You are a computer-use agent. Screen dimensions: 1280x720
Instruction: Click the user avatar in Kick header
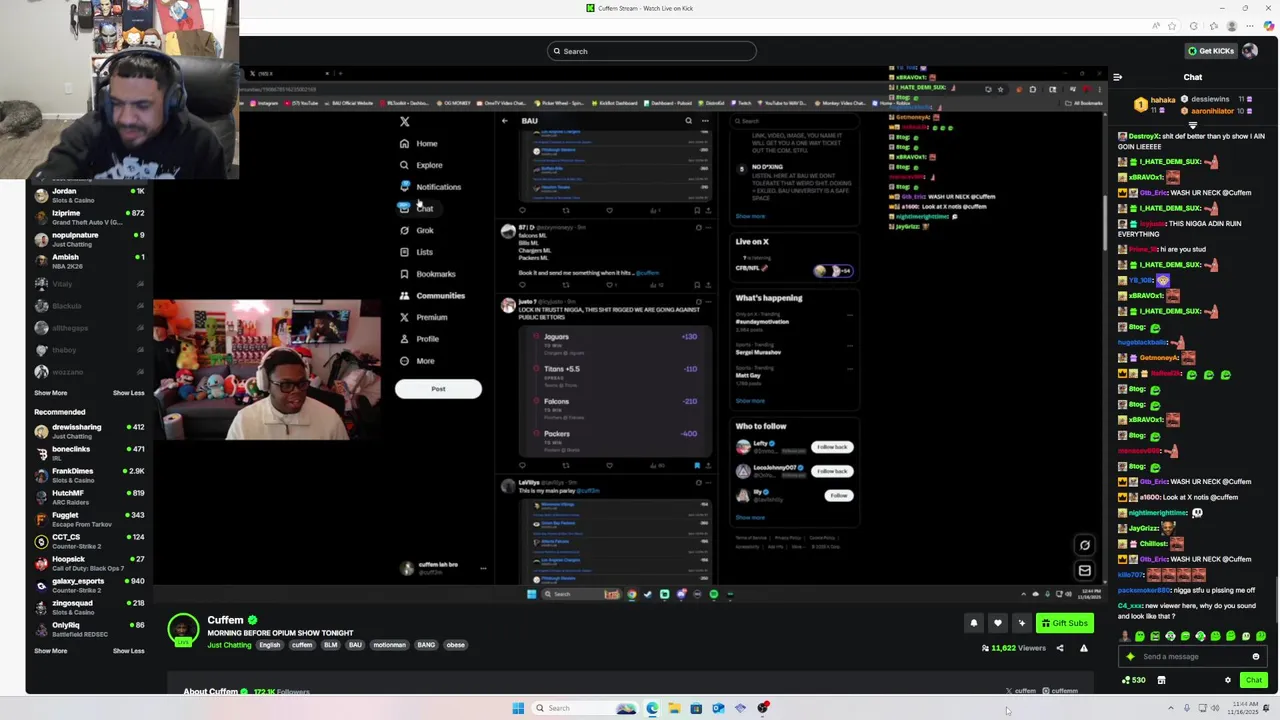(x=1249, y=51)
